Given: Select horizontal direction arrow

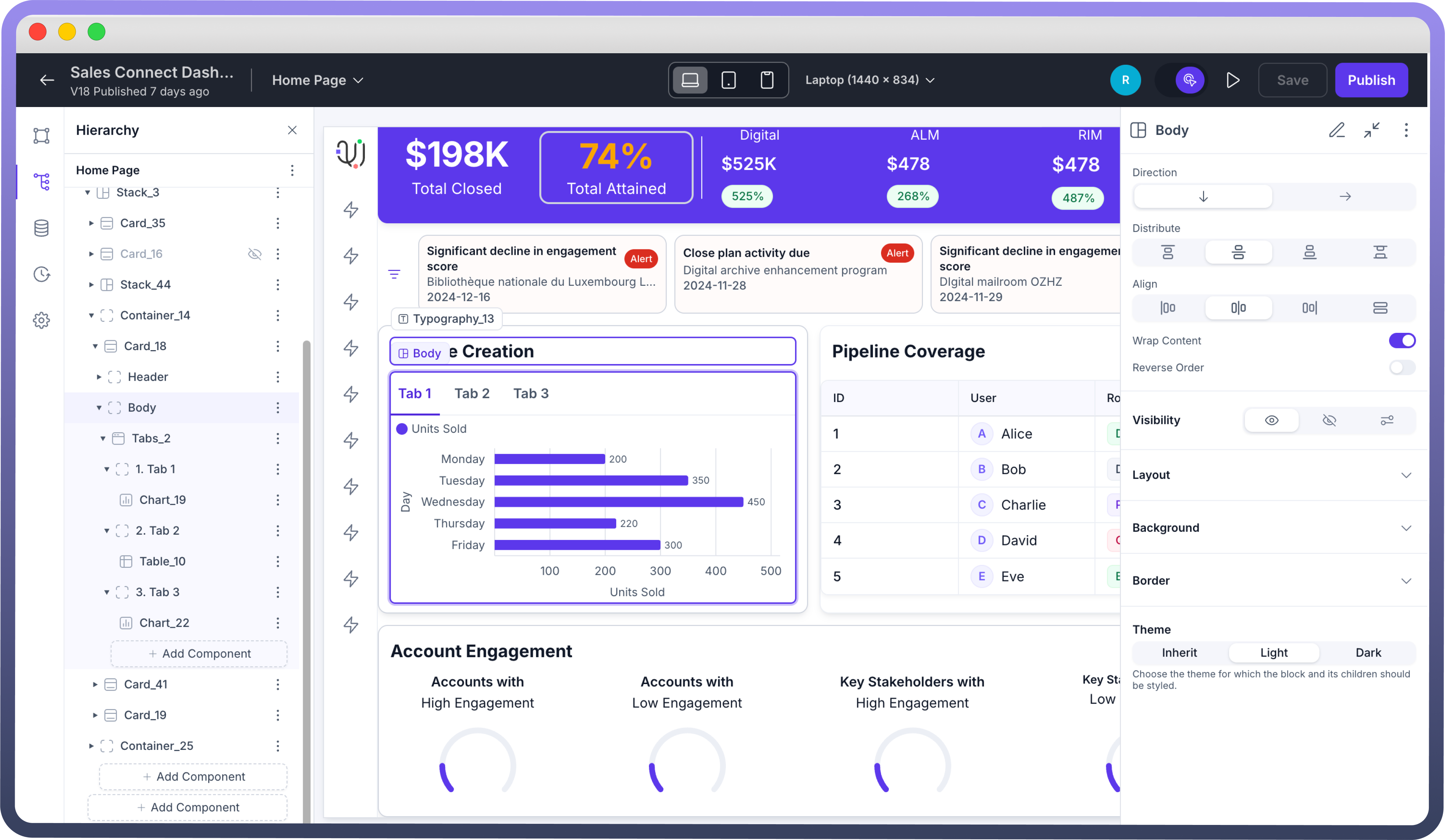Looking at the screenshot, I should (x=1345, y=197).
